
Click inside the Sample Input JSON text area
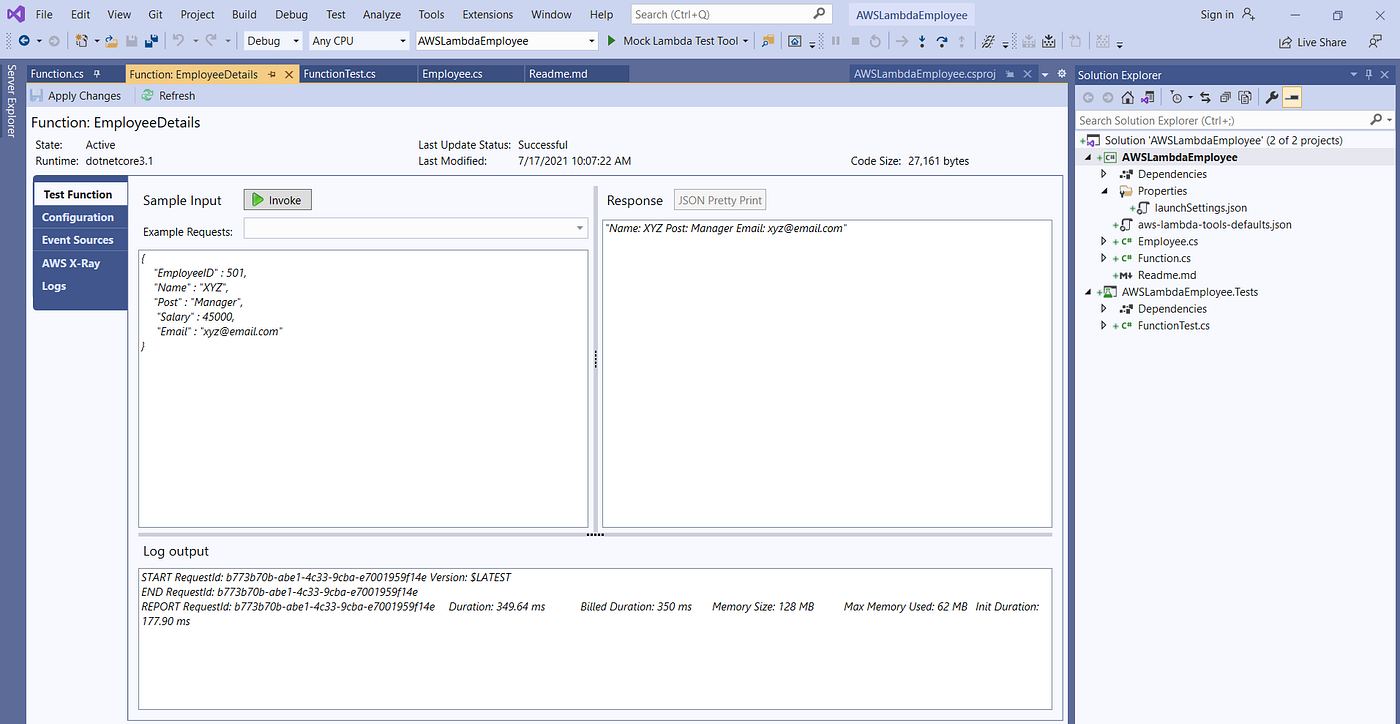click(x=363, y=388)
